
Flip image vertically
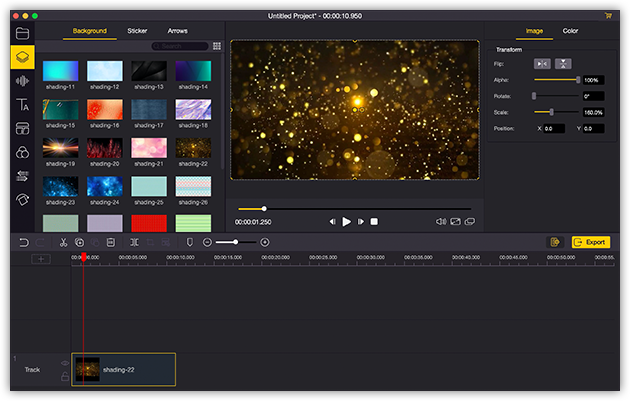coord(564,64)
